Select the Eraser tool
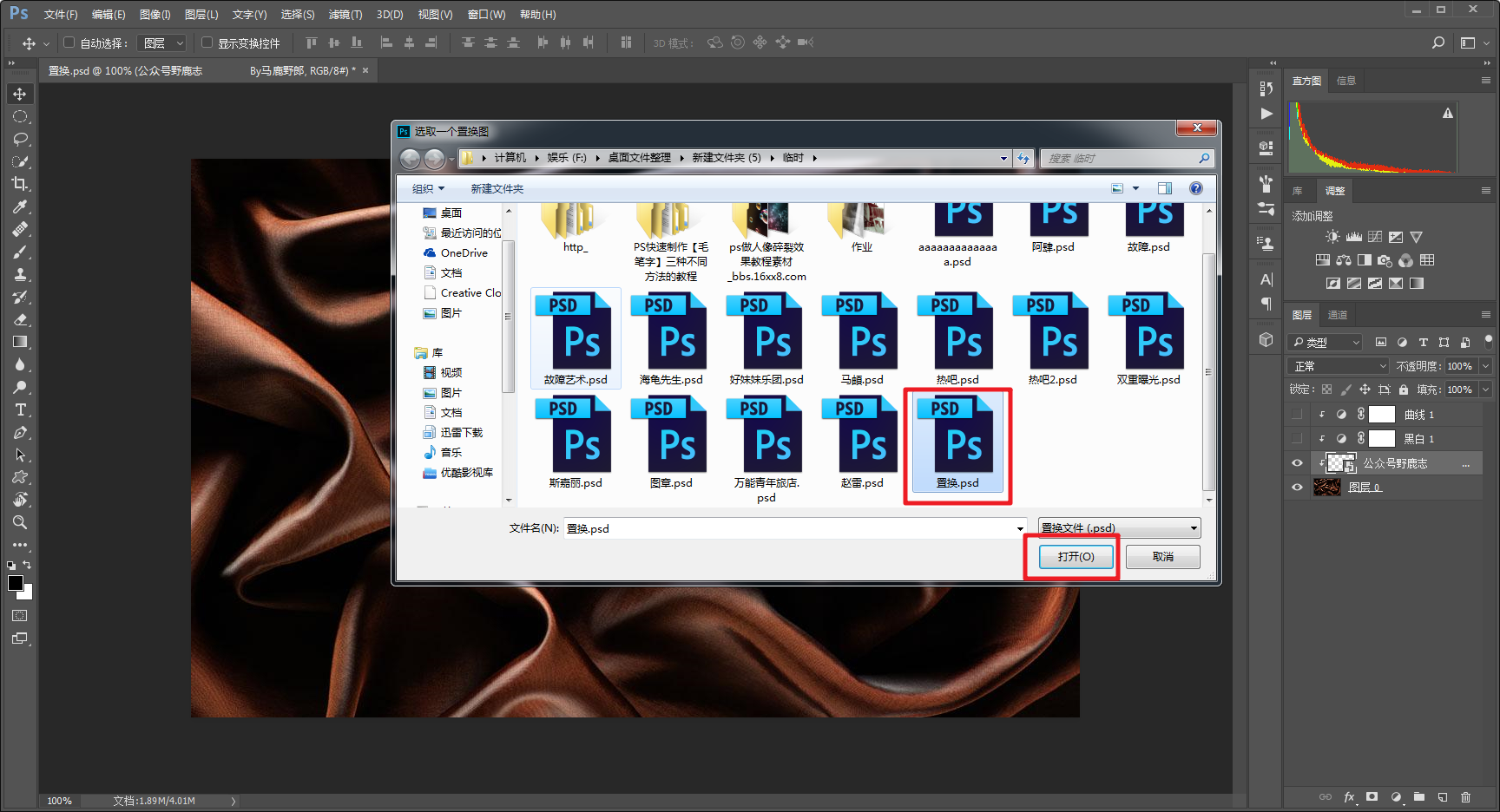This screenshot has width=1500, height=812. [x=19, y=319]
